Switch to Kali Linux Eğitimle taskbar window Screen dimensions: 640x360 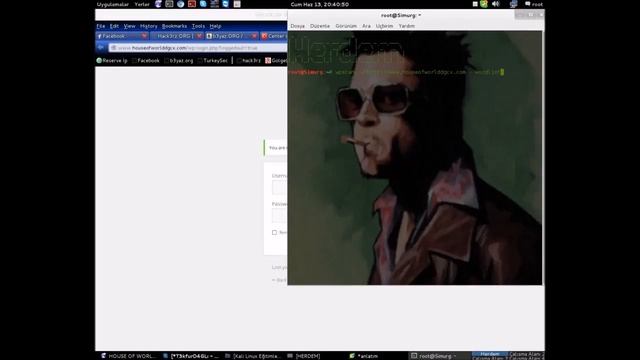point(253,356)
